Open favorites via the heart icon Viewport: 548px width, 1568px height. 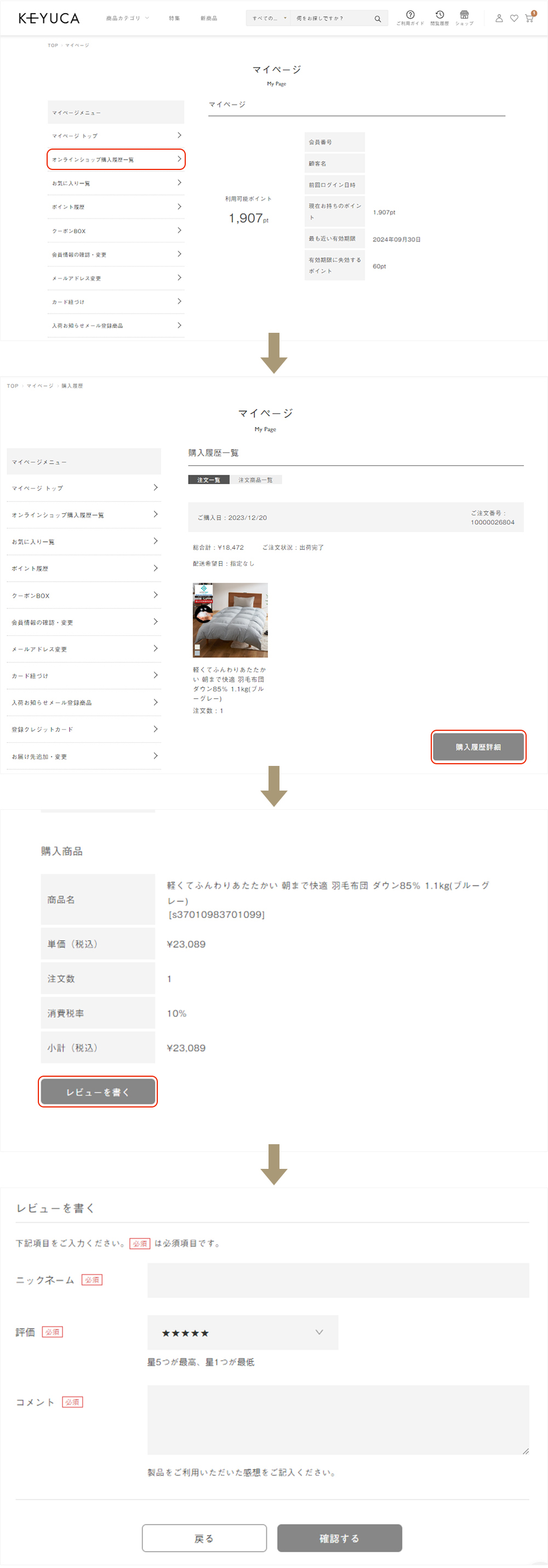pyautogui.click(x=514, y=18)
